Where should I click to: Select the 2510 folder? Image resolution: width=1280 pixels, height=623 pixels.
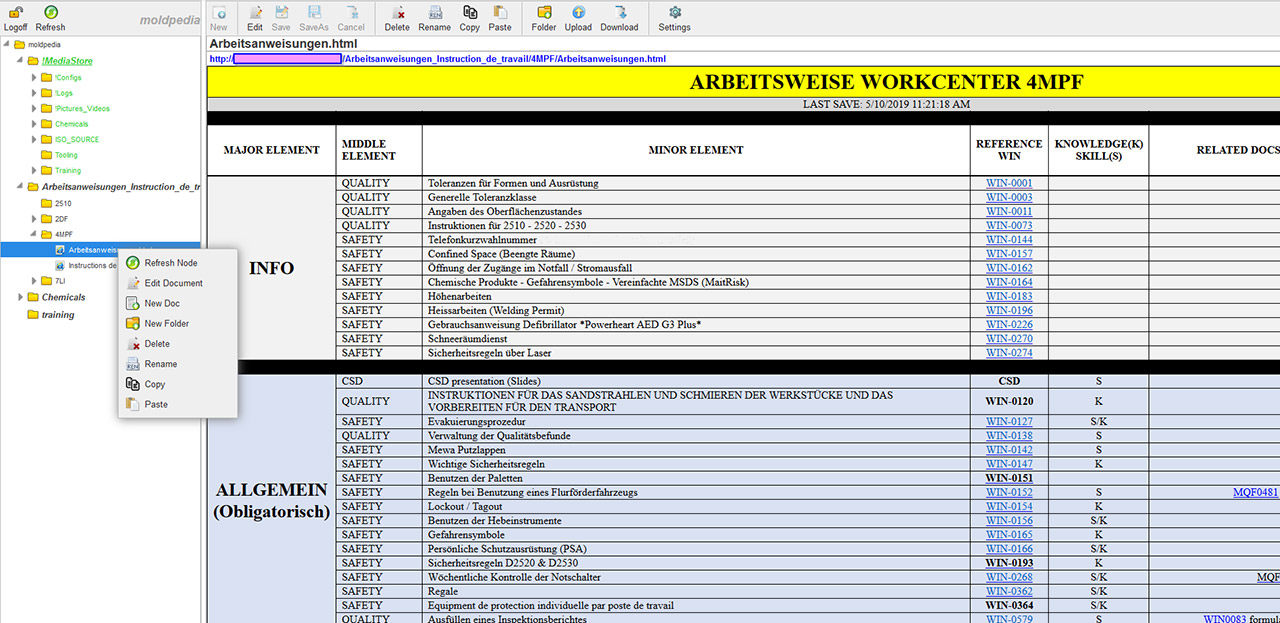point(63,203)
